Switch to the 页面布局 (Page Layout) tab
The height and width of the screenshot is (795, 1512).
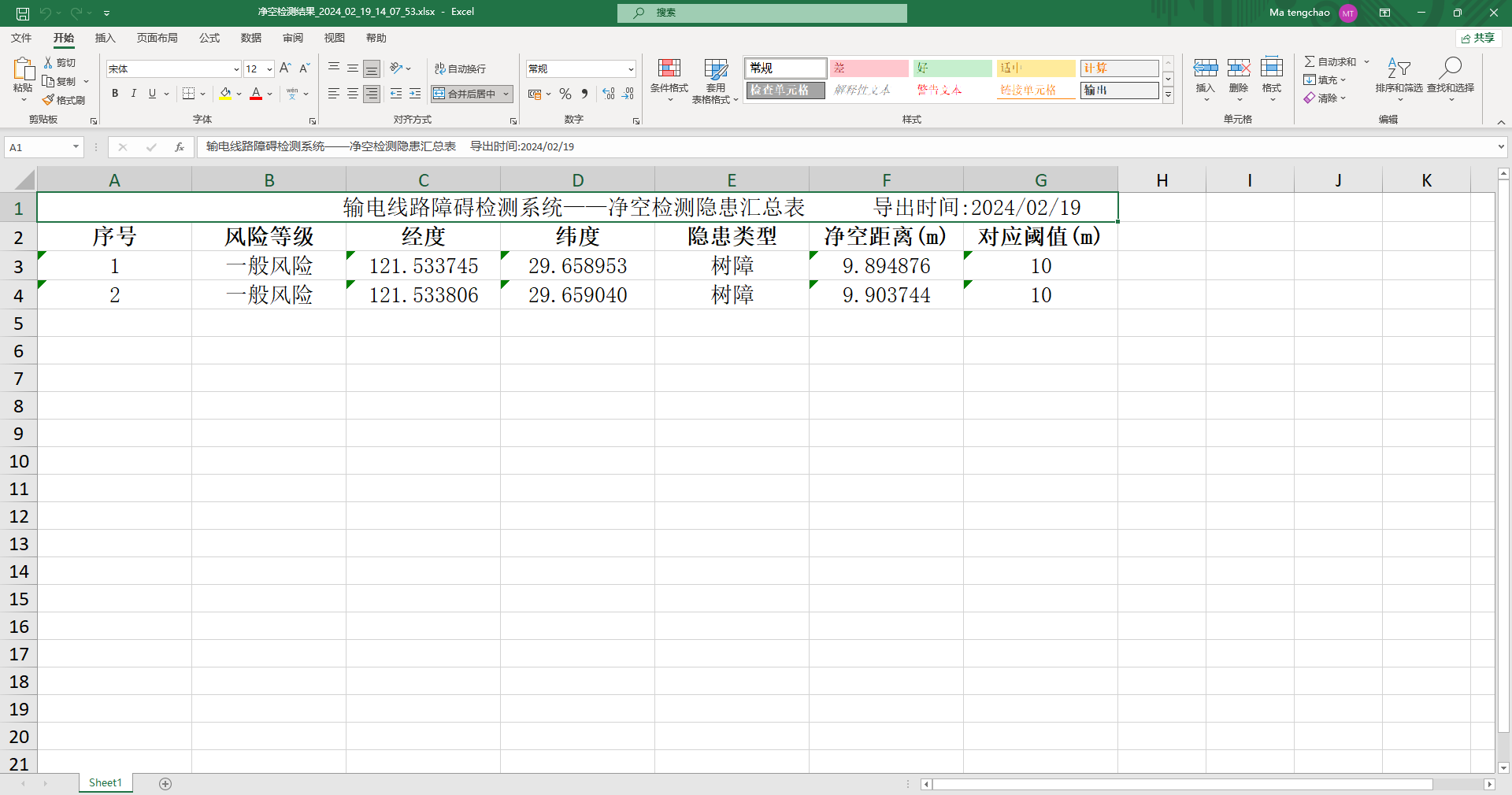tap(157, 38)
